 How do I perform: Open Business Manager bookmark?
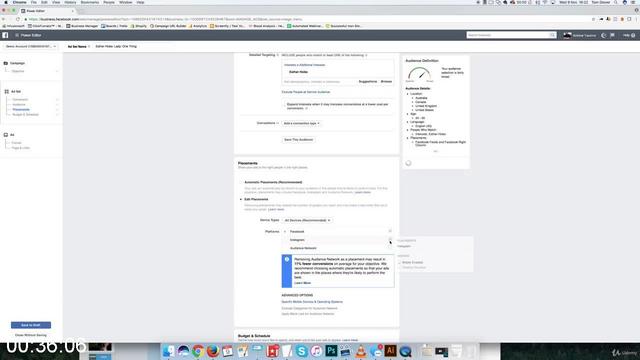(82, 26)
